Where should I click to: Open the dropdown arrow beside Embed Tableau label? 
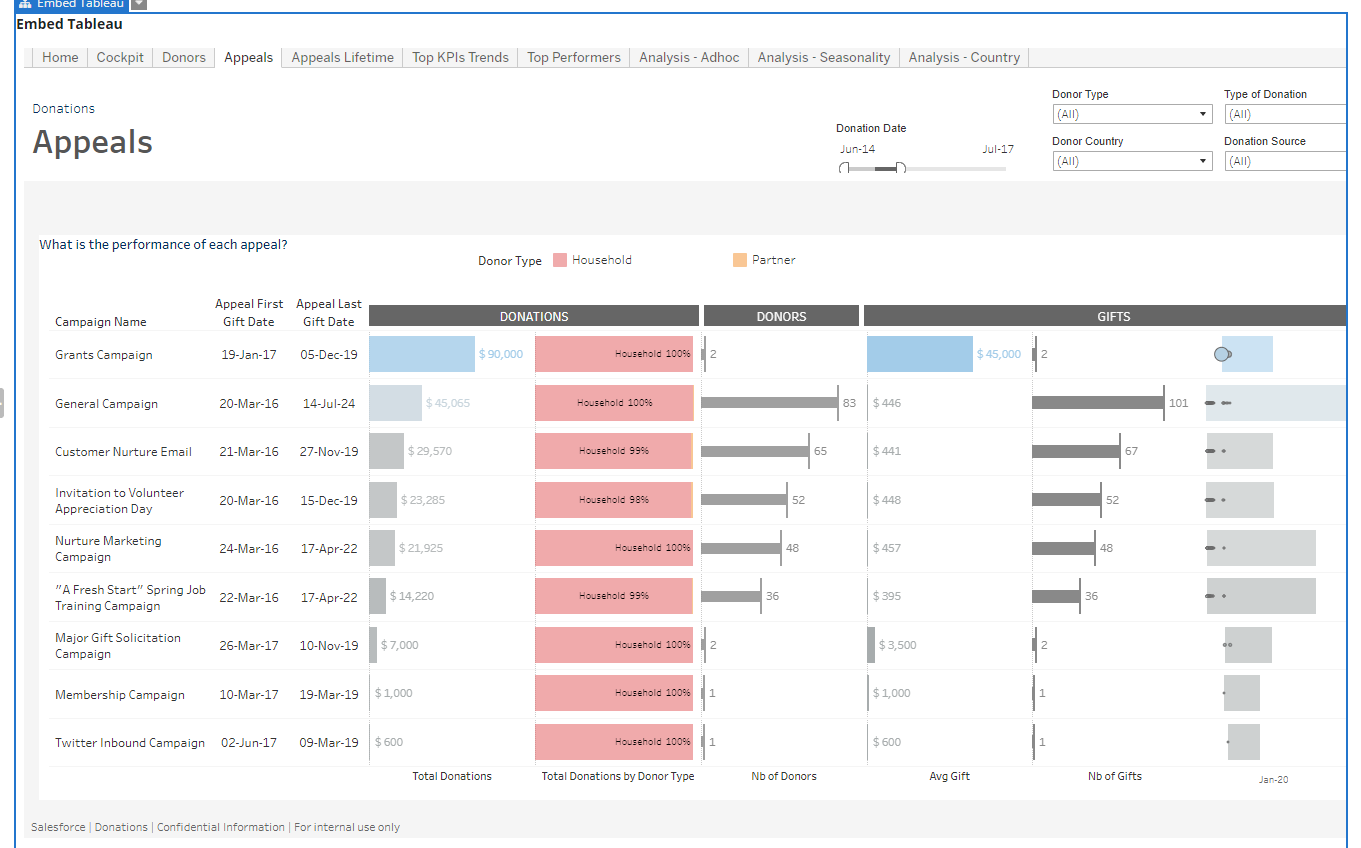(x=139, y=4)
